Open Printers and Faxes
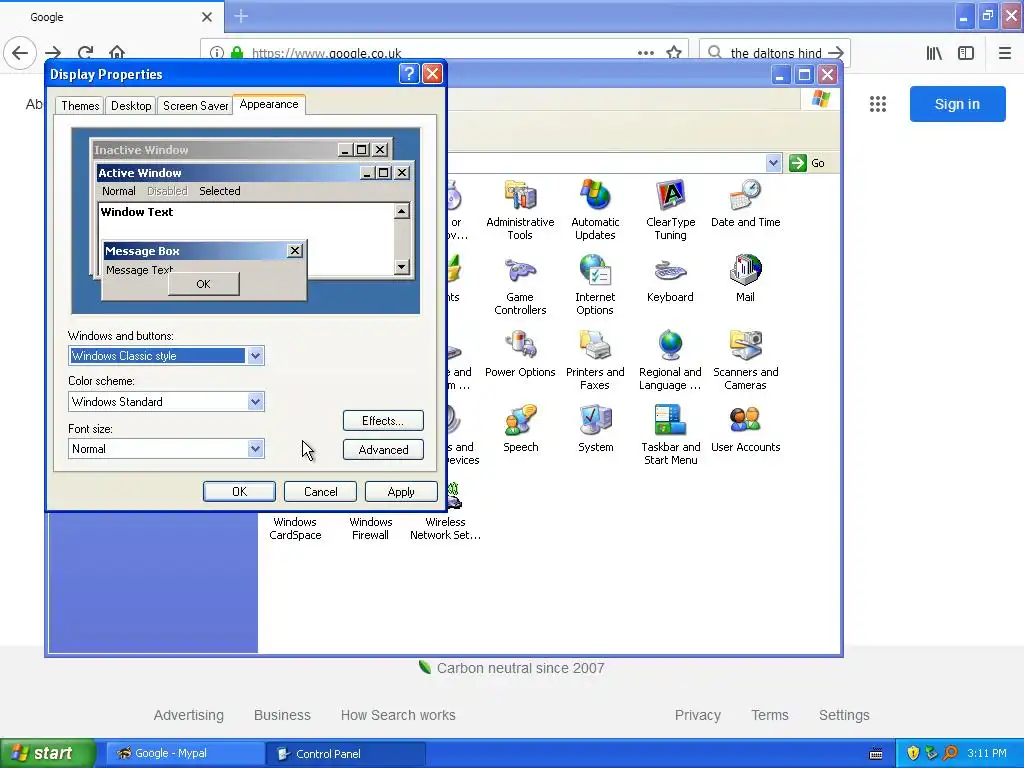Screen dimensions: 1024x768 click(x=595, y=360)
